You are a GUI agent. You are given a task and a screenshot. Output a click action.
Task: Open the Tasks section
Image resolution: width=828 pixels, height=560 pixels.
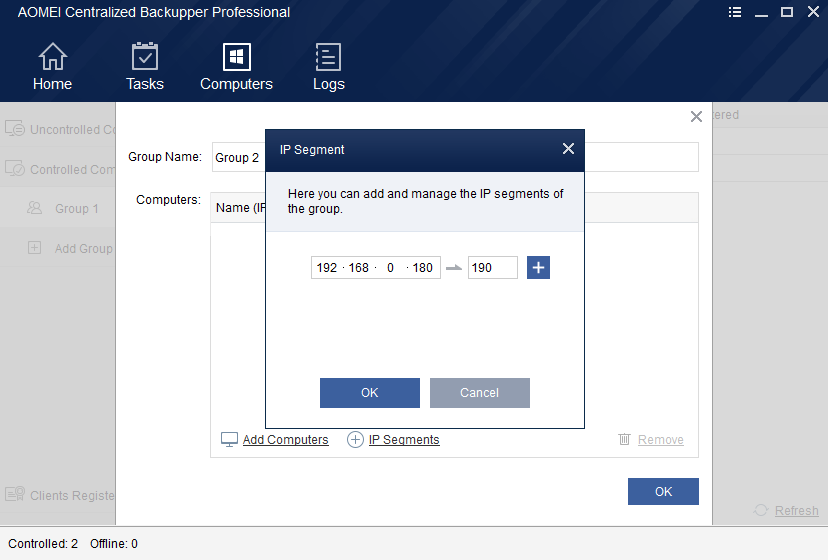(x=145, y=67)
